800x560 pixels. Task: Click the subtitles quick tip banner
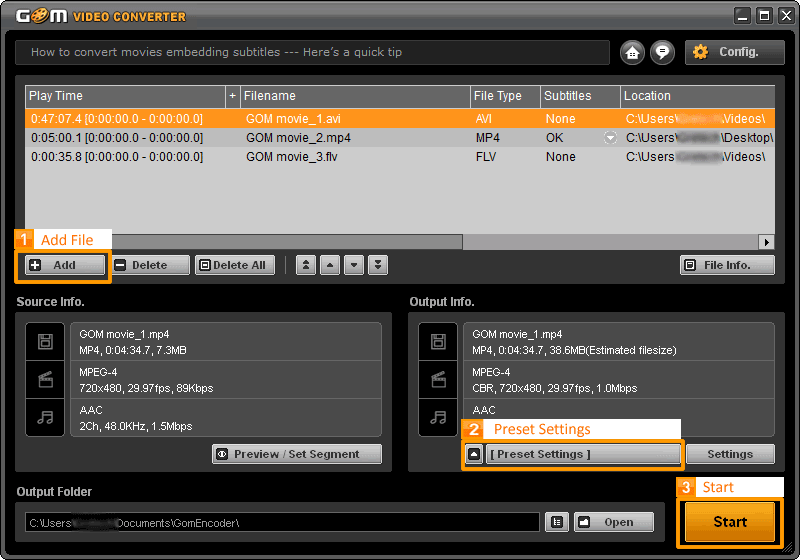[312, 52]
